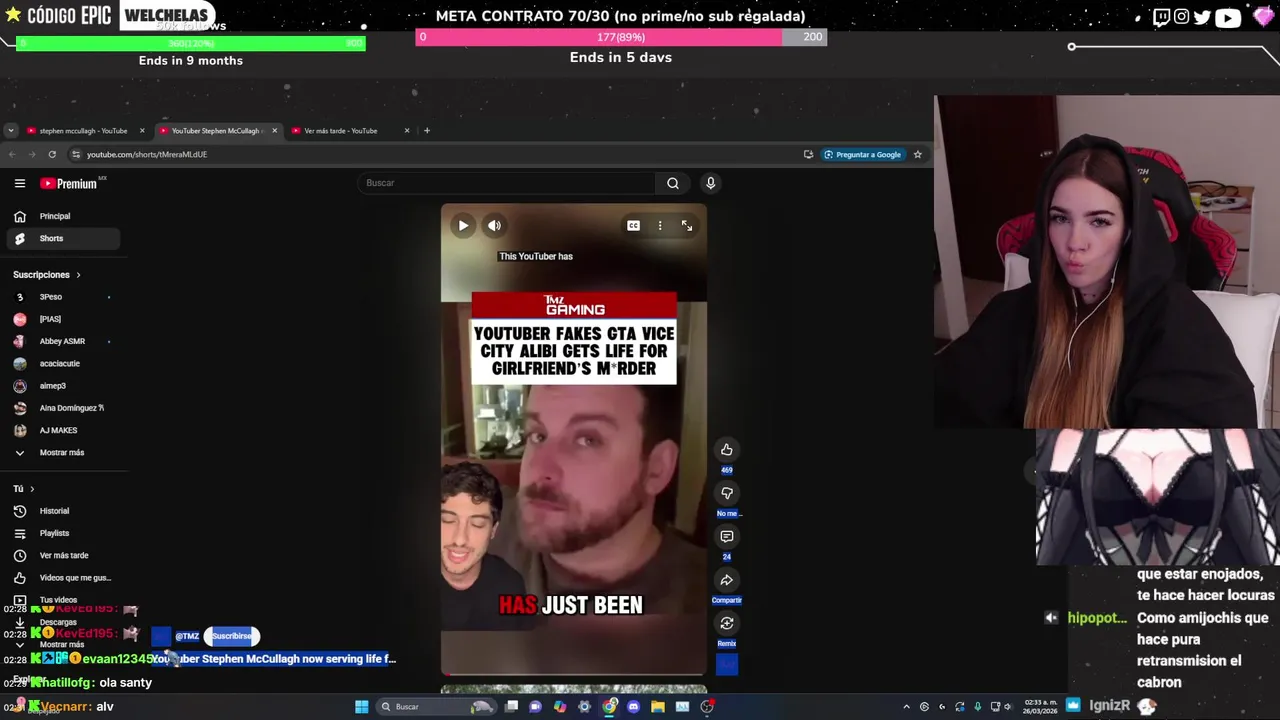The width and height of the screenshot is (1280, 720).
Task: Go back in the browser
Action: point(11,154)
